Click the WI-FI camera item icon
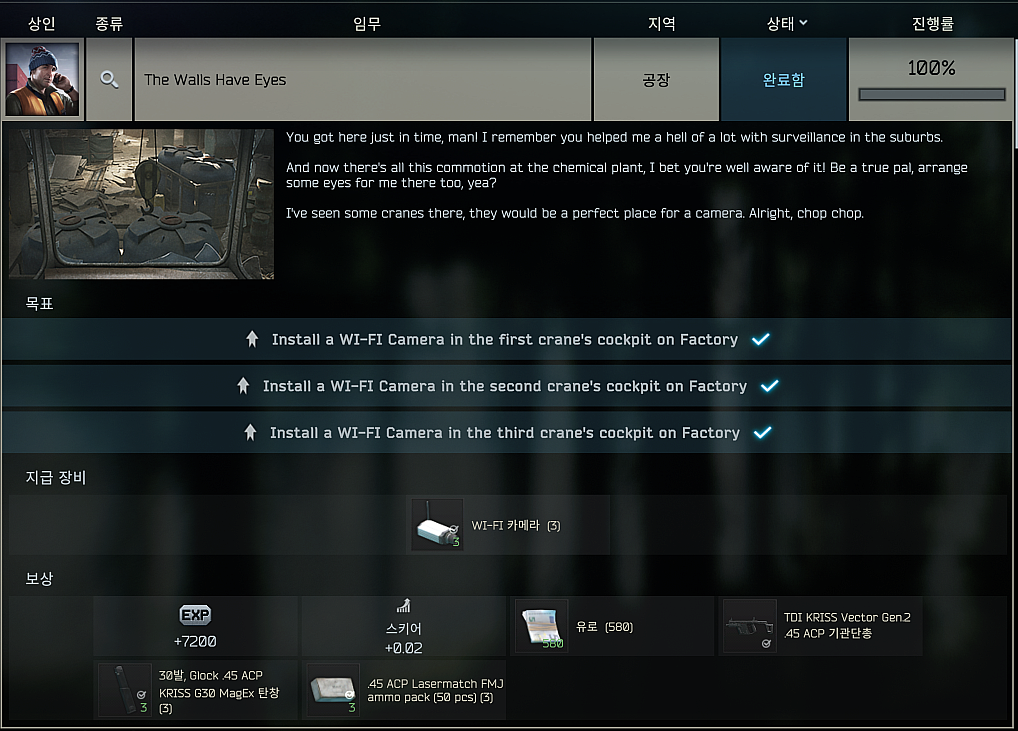 pyautogui.click(x=438, y=525)
